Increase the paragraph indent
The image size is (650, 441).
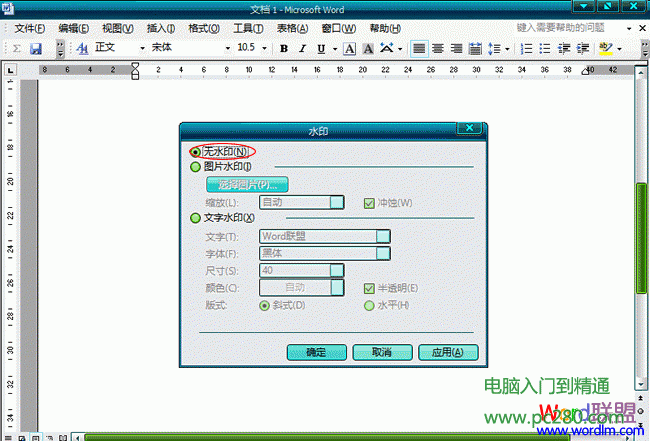(x=583, y=48)
